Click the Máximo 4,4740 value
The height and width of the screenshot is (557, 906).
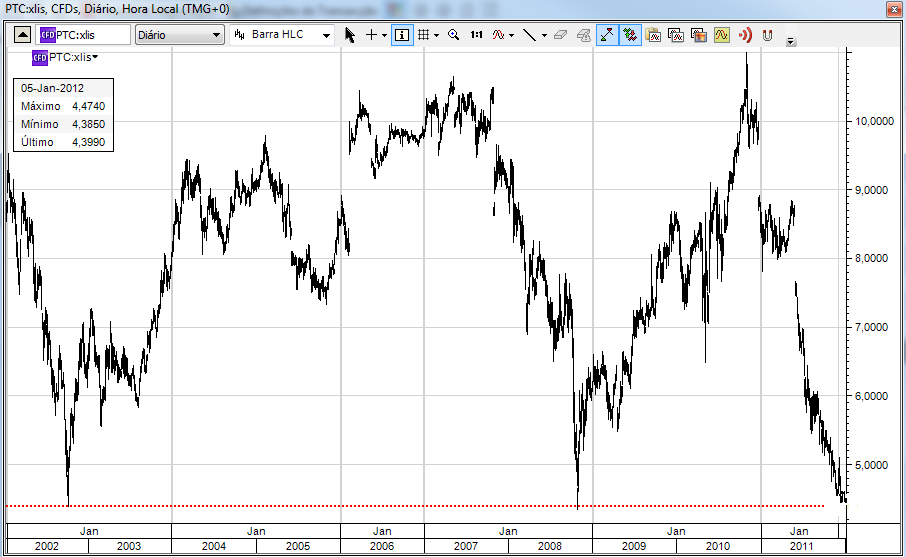(x=88, y=106)
